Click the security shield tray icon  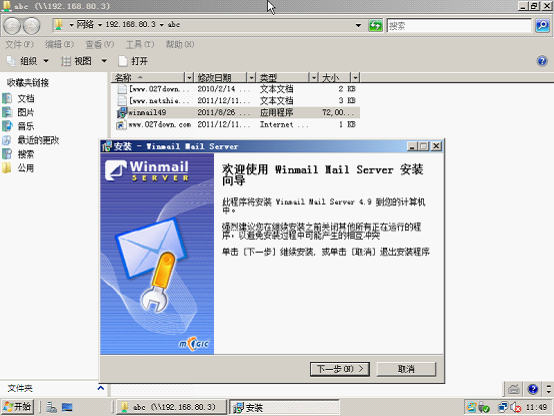tap(484, 408)
